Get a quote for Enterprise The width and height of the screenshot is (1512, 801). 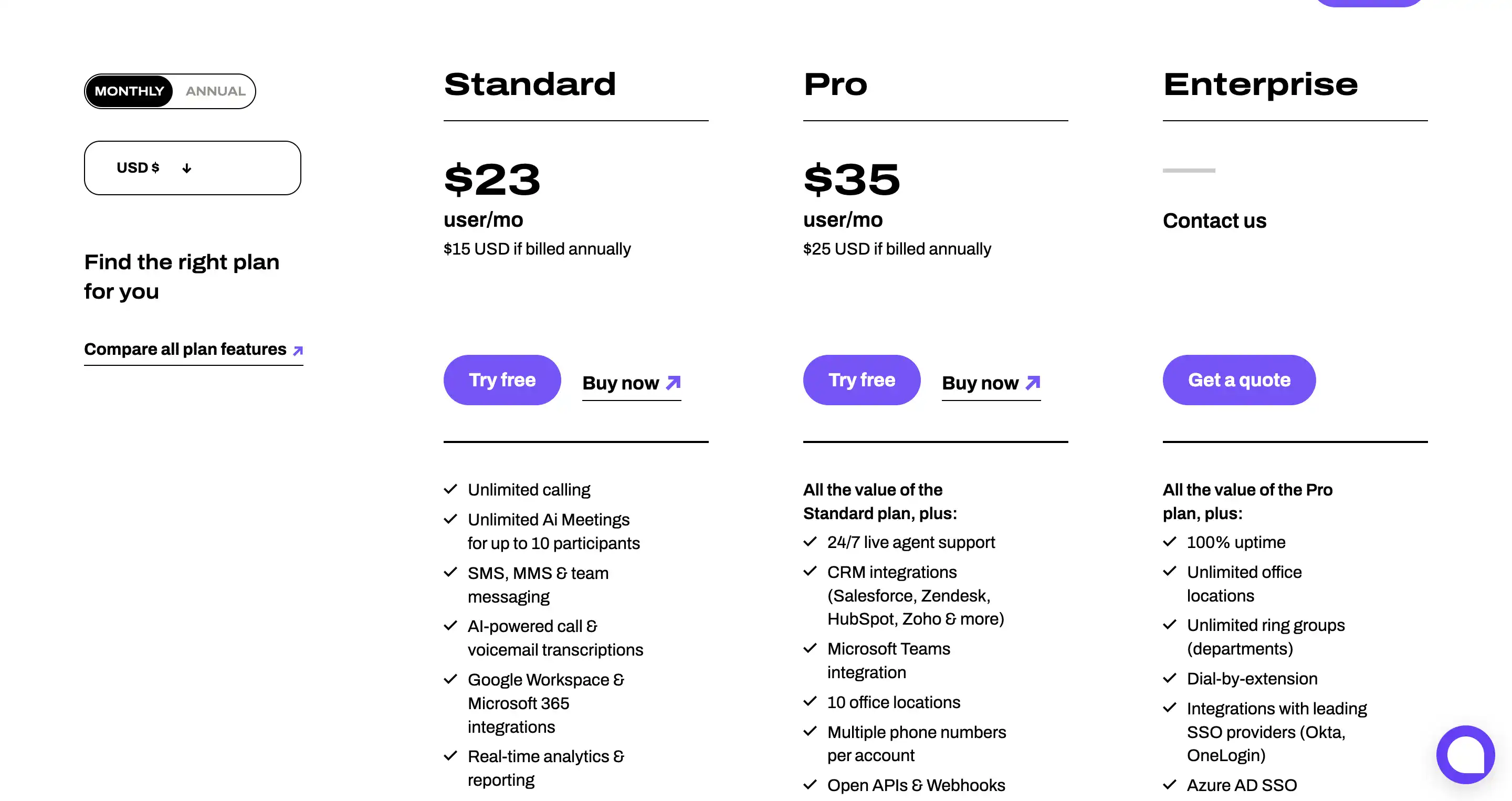pyautogui.click(x=1239, y=380)
